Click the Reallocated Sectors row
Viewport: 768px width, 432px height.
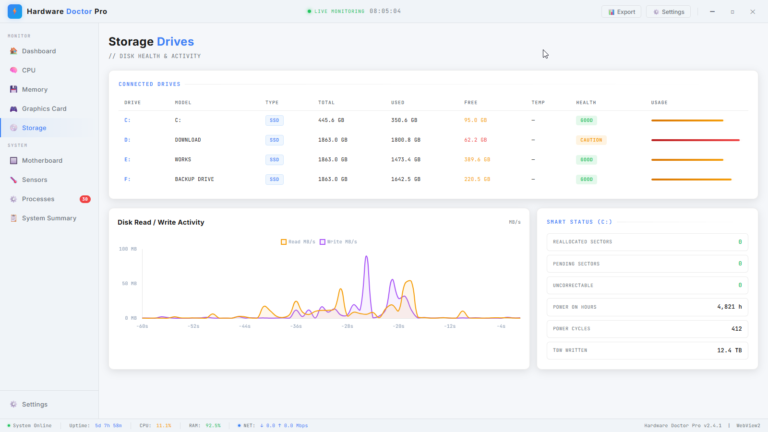click(x=648, y=242)
